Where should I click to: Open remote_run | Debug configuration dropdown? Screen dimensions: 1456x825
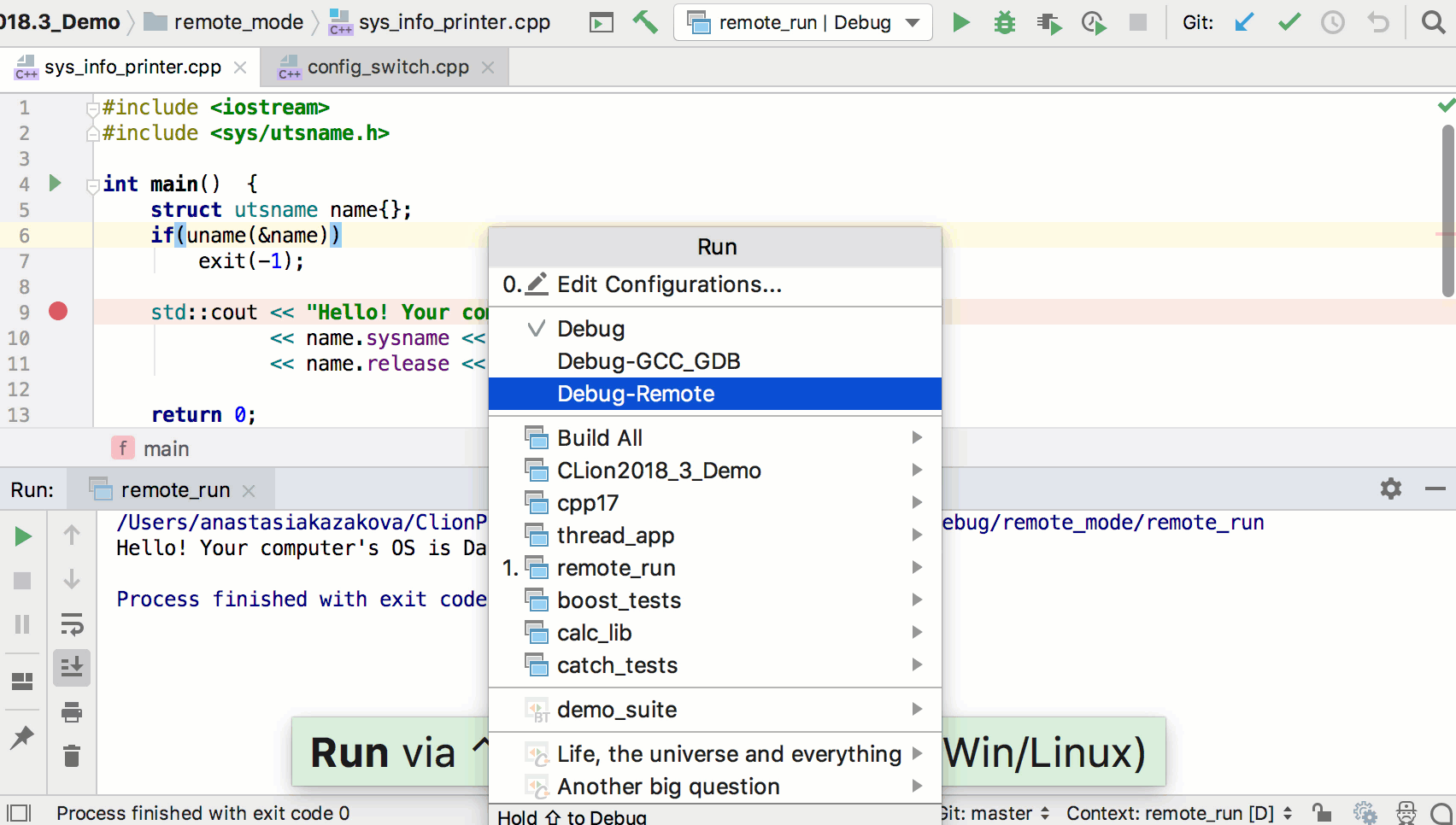(x=803, y=22)
